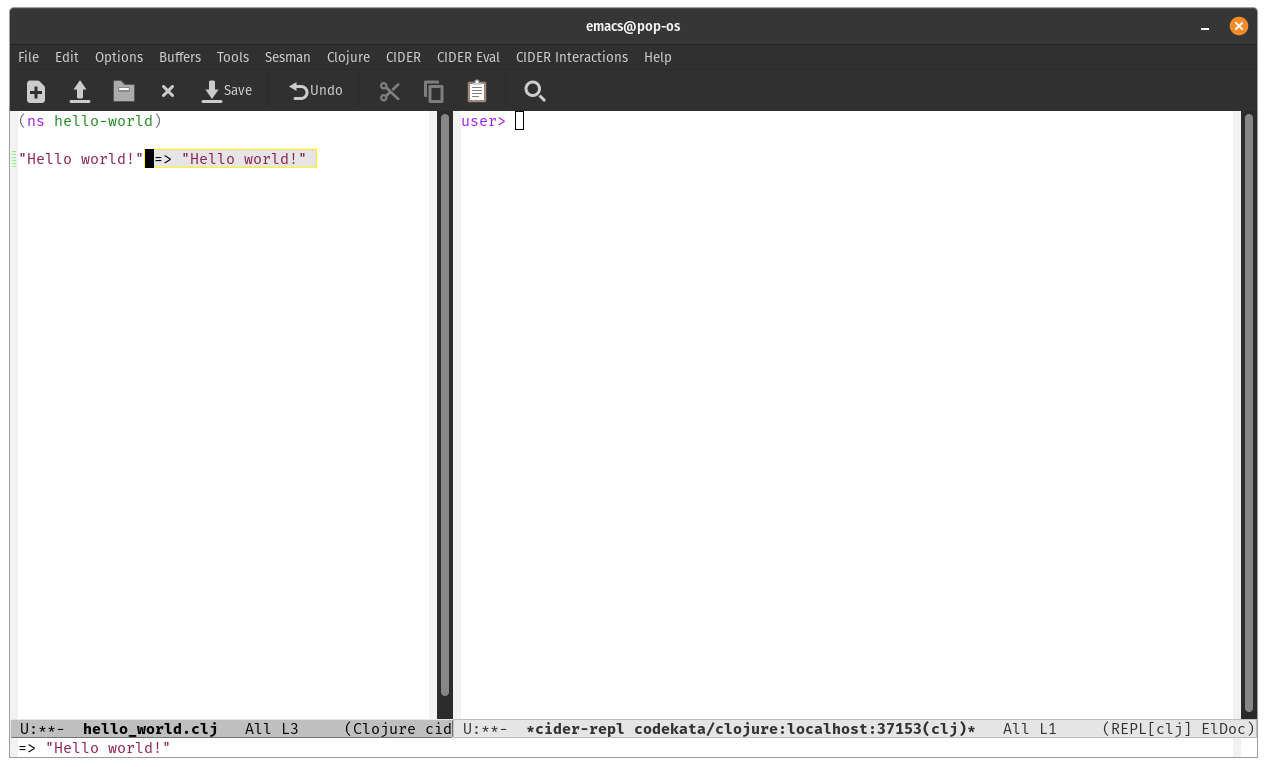Click the X icon to kill buffer
Screen dimensions: 1267x767
168,91
